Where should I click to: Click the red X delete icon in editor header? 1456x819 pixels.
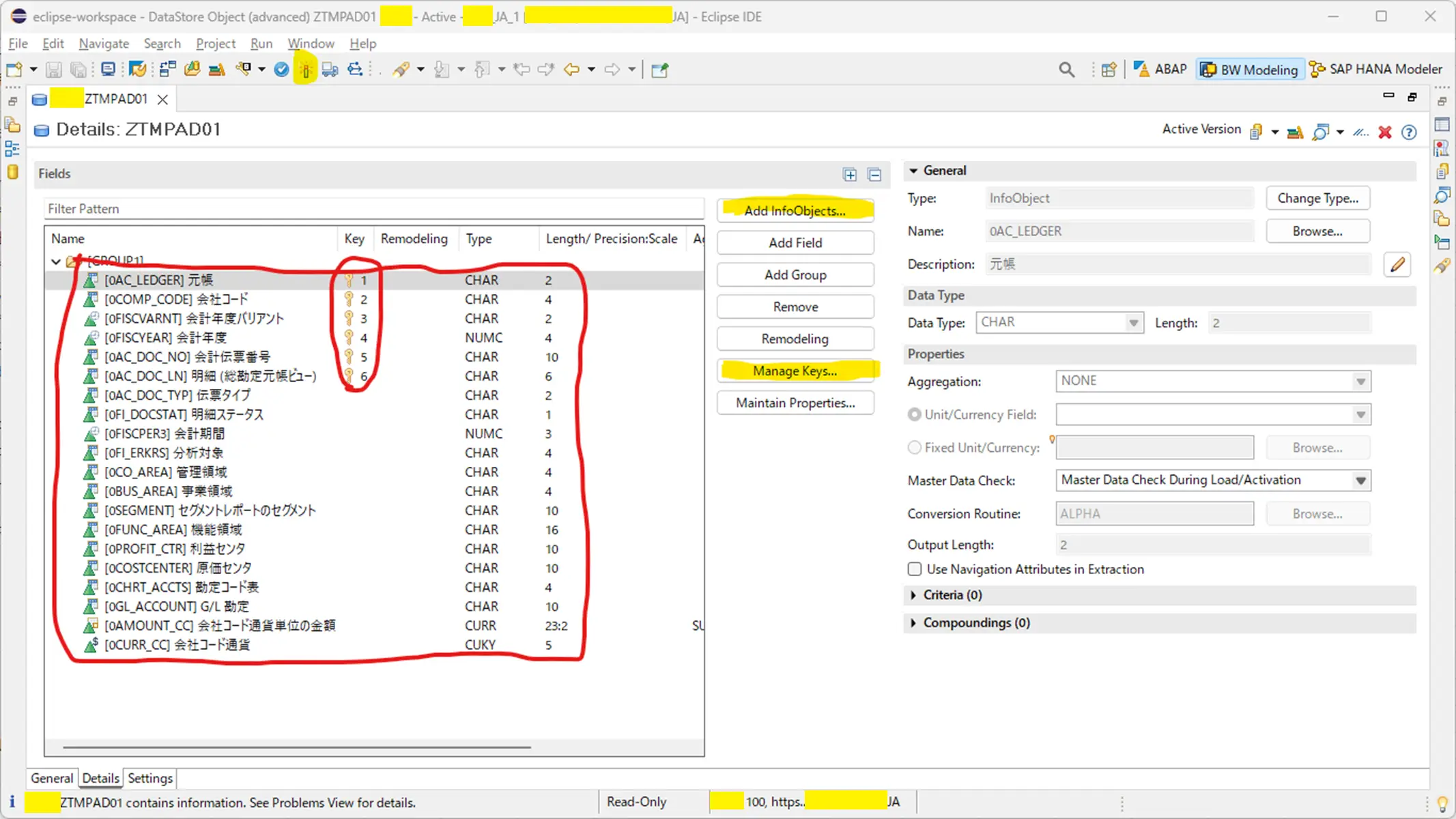(1384, 132)
